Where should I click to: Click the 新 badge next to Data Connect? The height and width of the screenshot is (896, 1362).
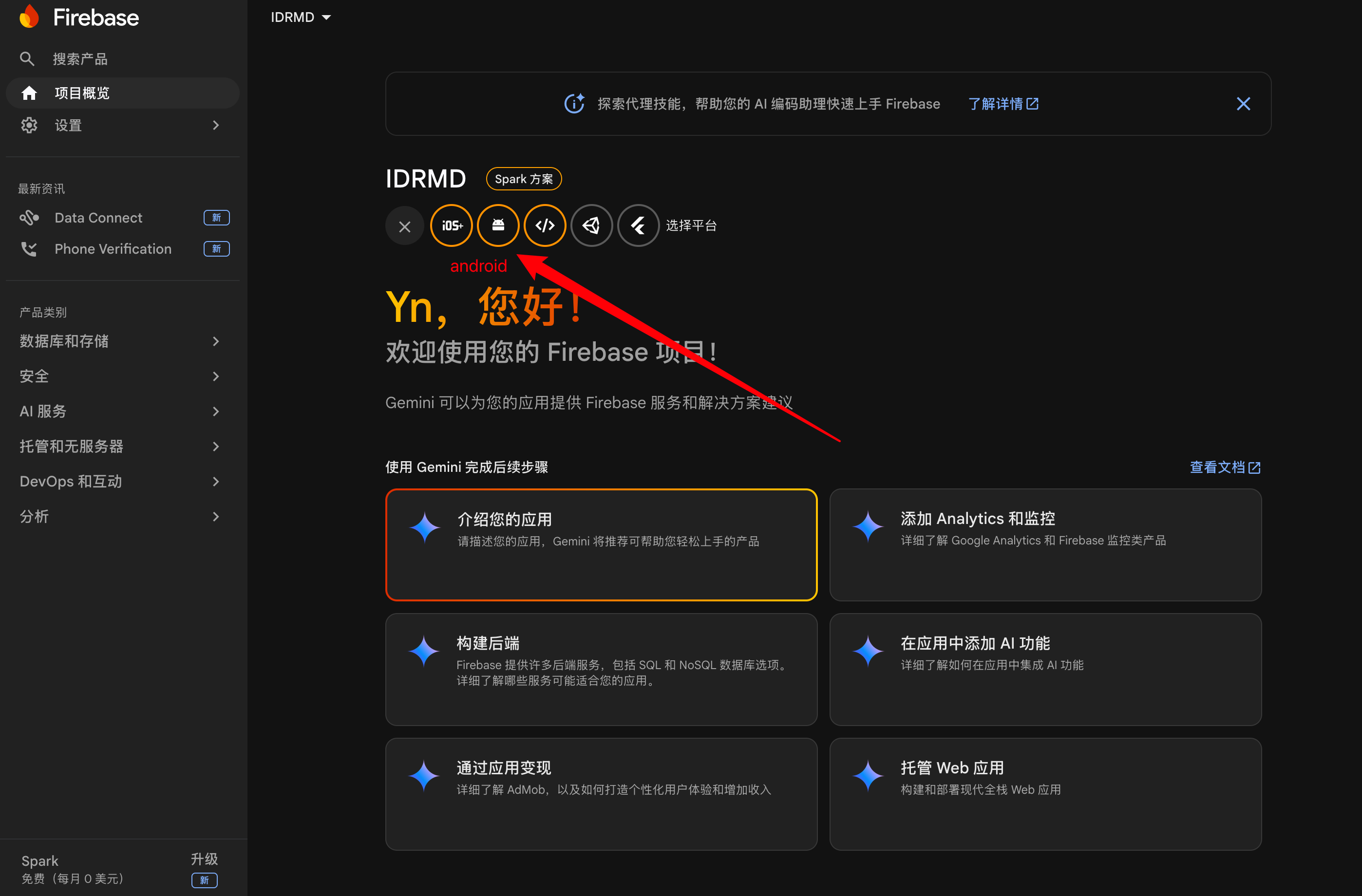216,217
